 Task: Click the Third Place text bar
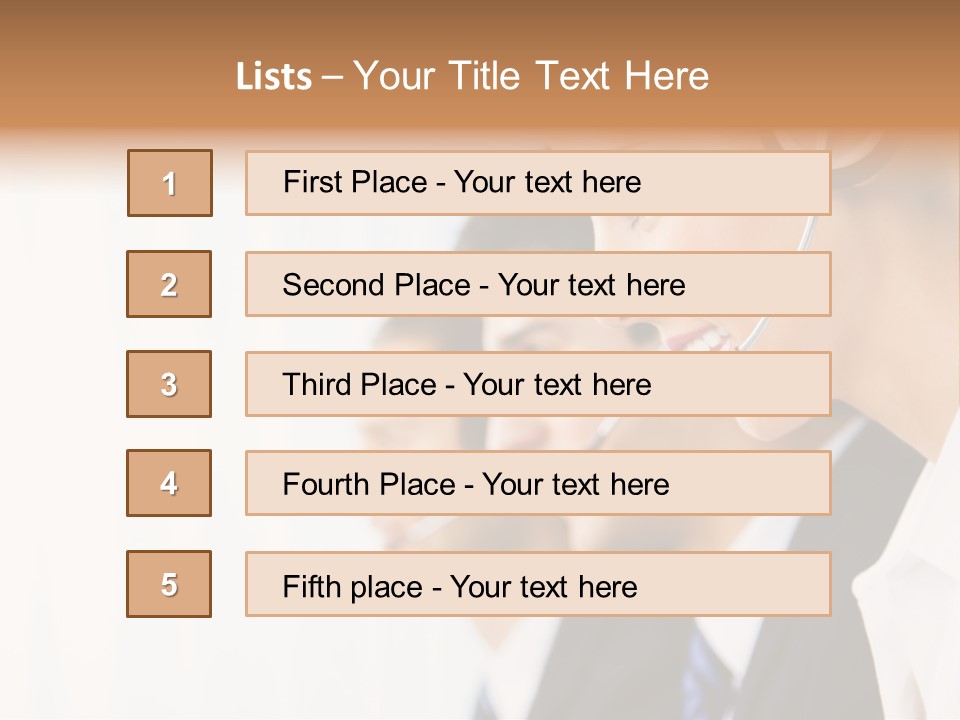538,384
